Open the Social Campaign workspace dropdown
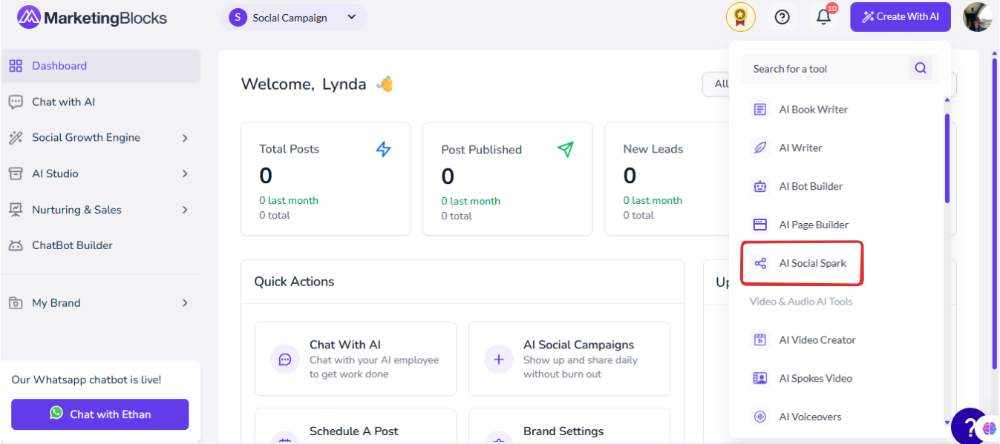The image size is (1000, 444). [294, 17]
